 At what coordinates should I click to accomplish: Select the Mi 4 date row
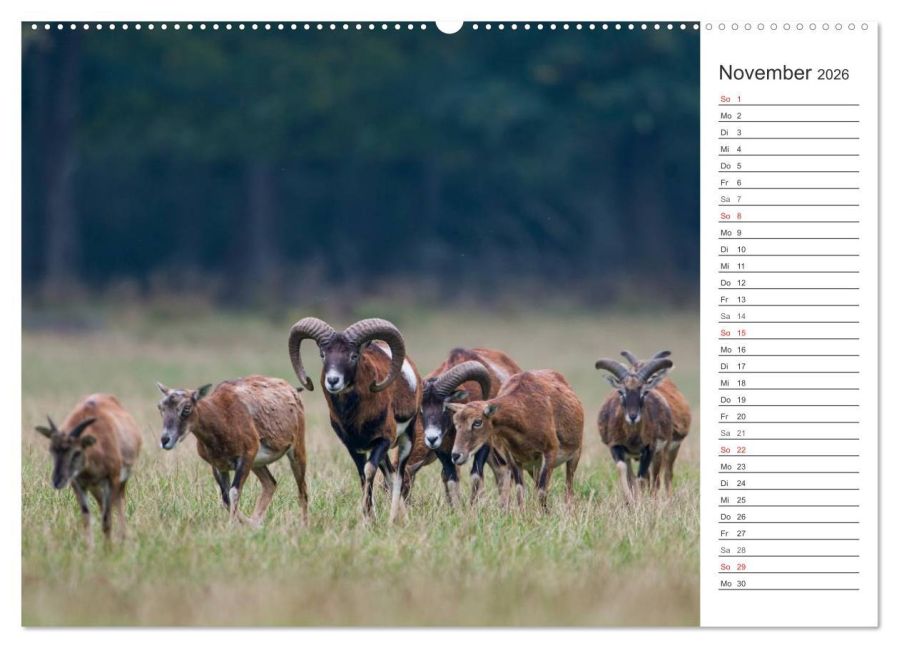point(789,149)
